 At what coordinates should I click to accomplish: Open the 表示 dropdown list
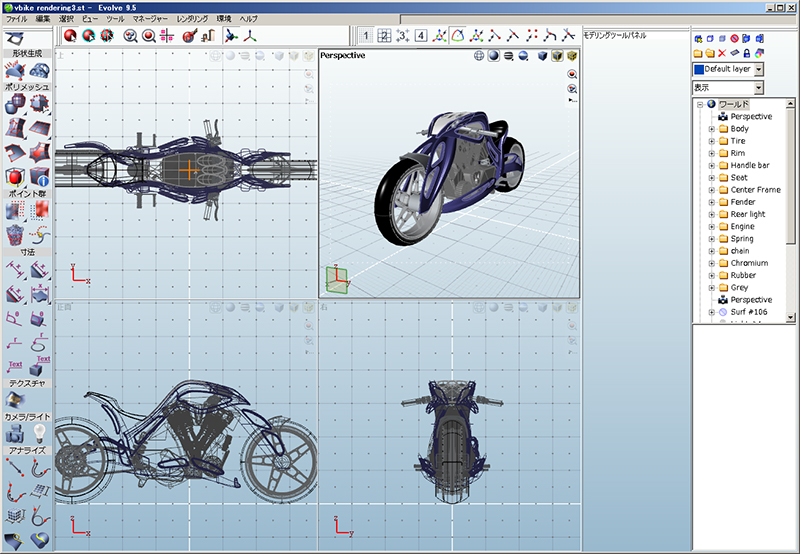coord(758,88)
